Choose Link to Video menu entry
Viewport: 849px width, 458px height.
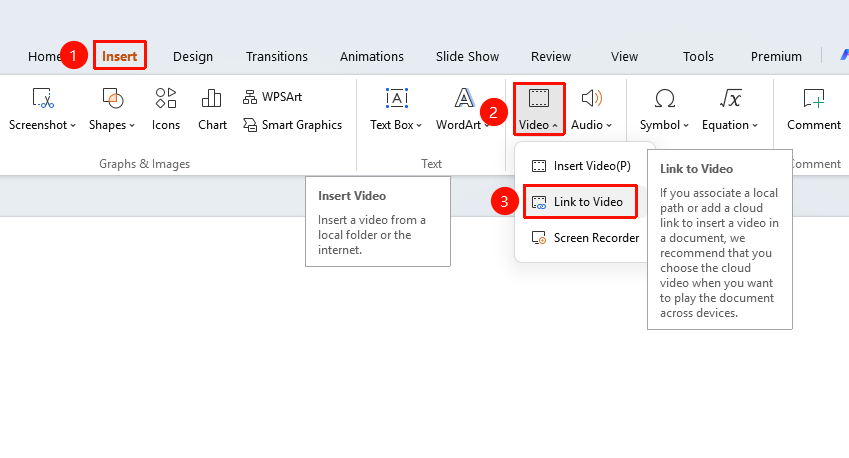coord(580,202)
